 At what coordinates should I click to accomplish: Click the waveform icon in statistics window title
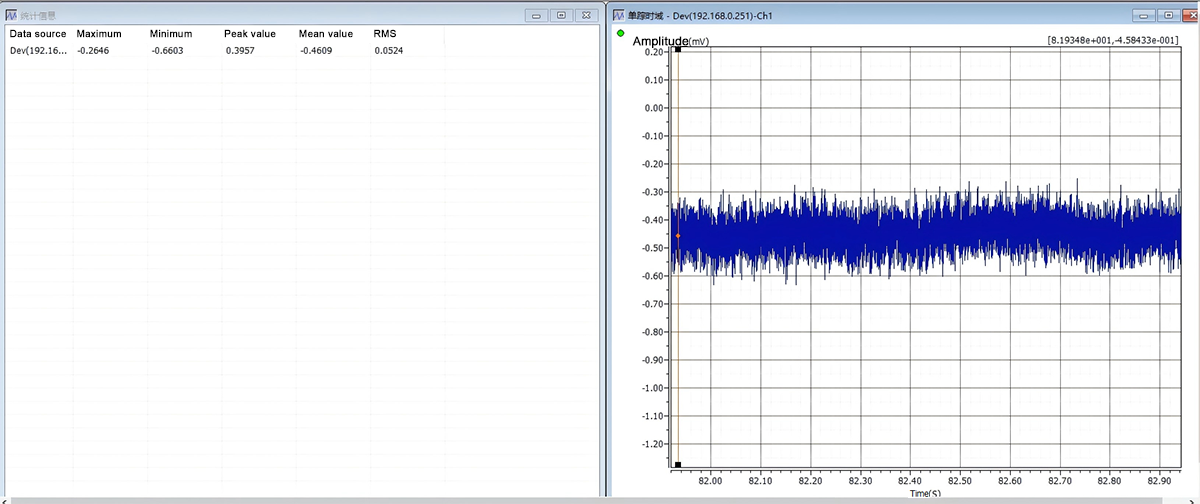12,16
